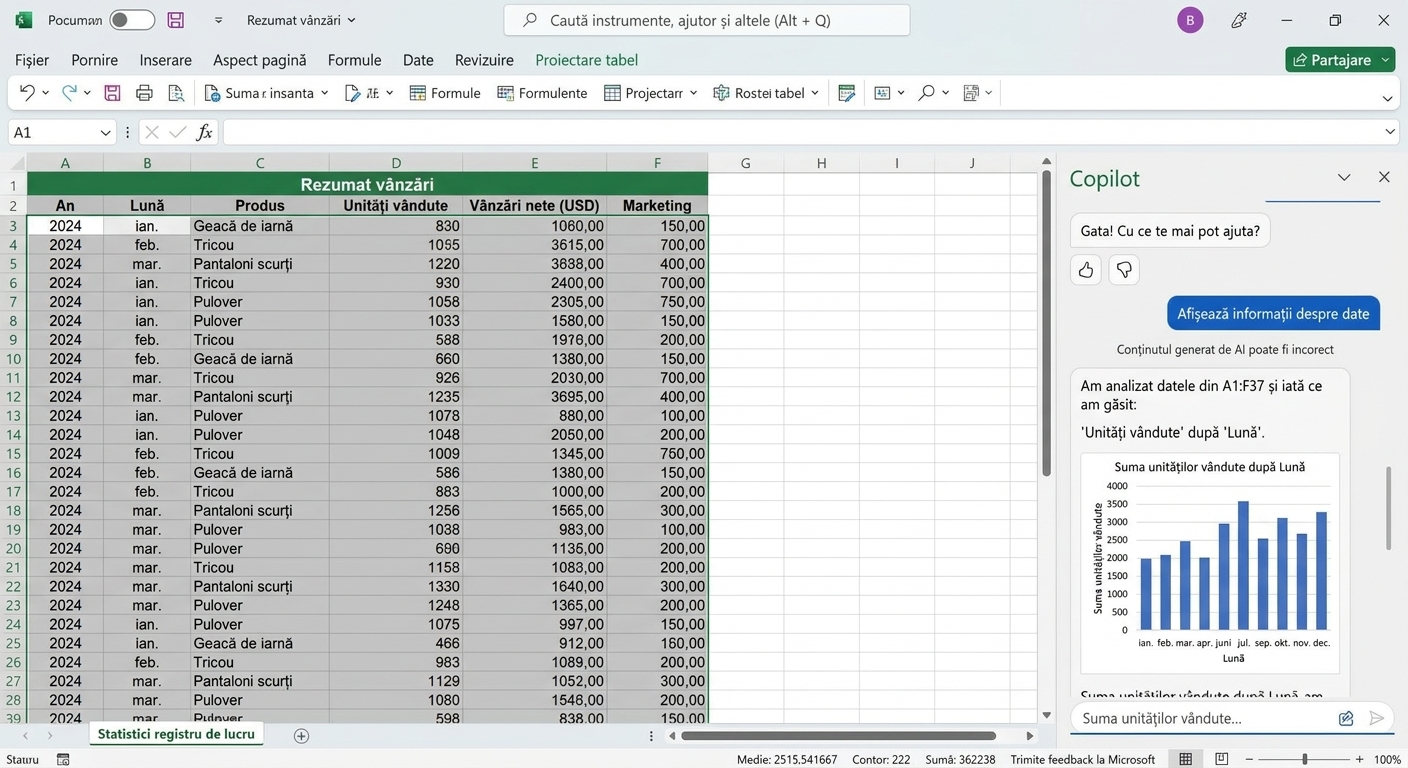1408x768 pixels.
Task: Expand the Name Box dropdown arrow
Action: pyautogui.click(x=106, y=132)
